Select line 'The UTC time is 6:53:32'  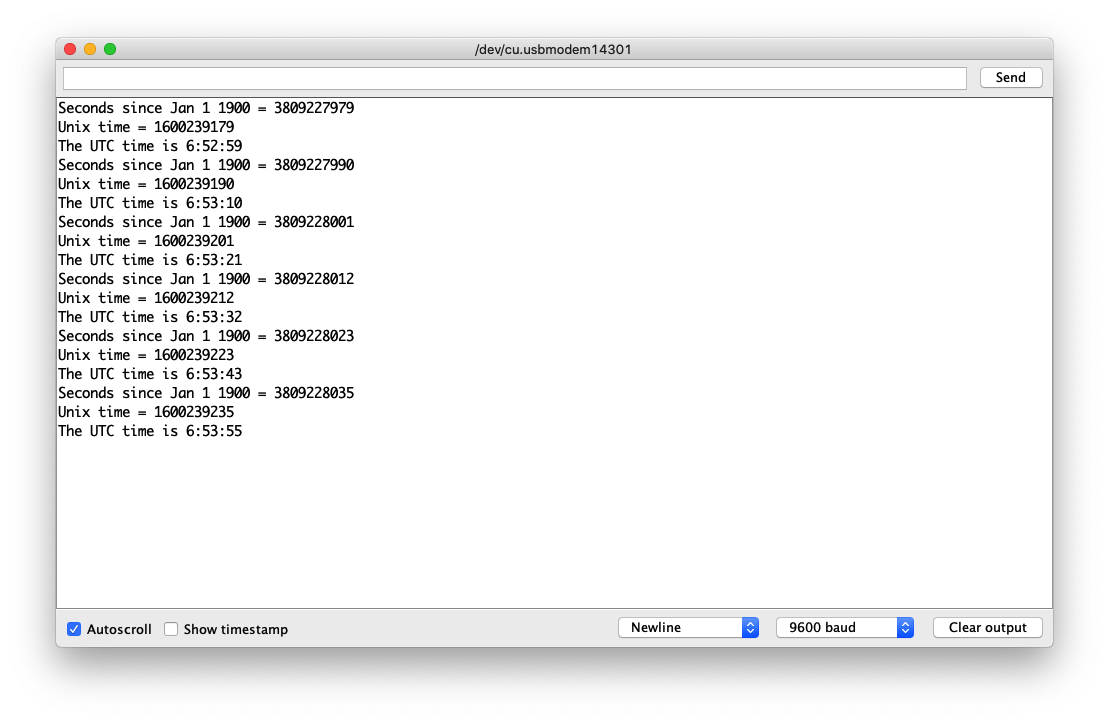[x=150, y=317]
